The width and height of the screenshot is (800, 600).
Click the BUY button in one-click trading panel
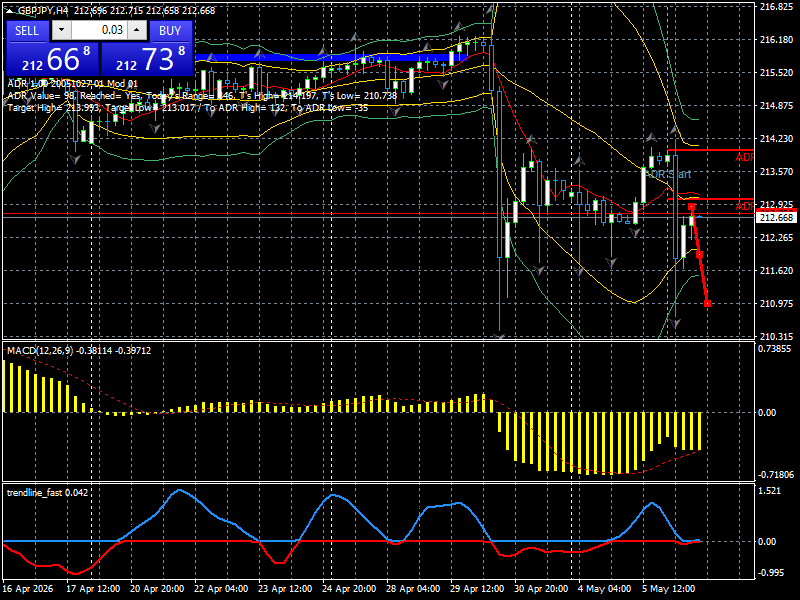(x=170, y=31)
